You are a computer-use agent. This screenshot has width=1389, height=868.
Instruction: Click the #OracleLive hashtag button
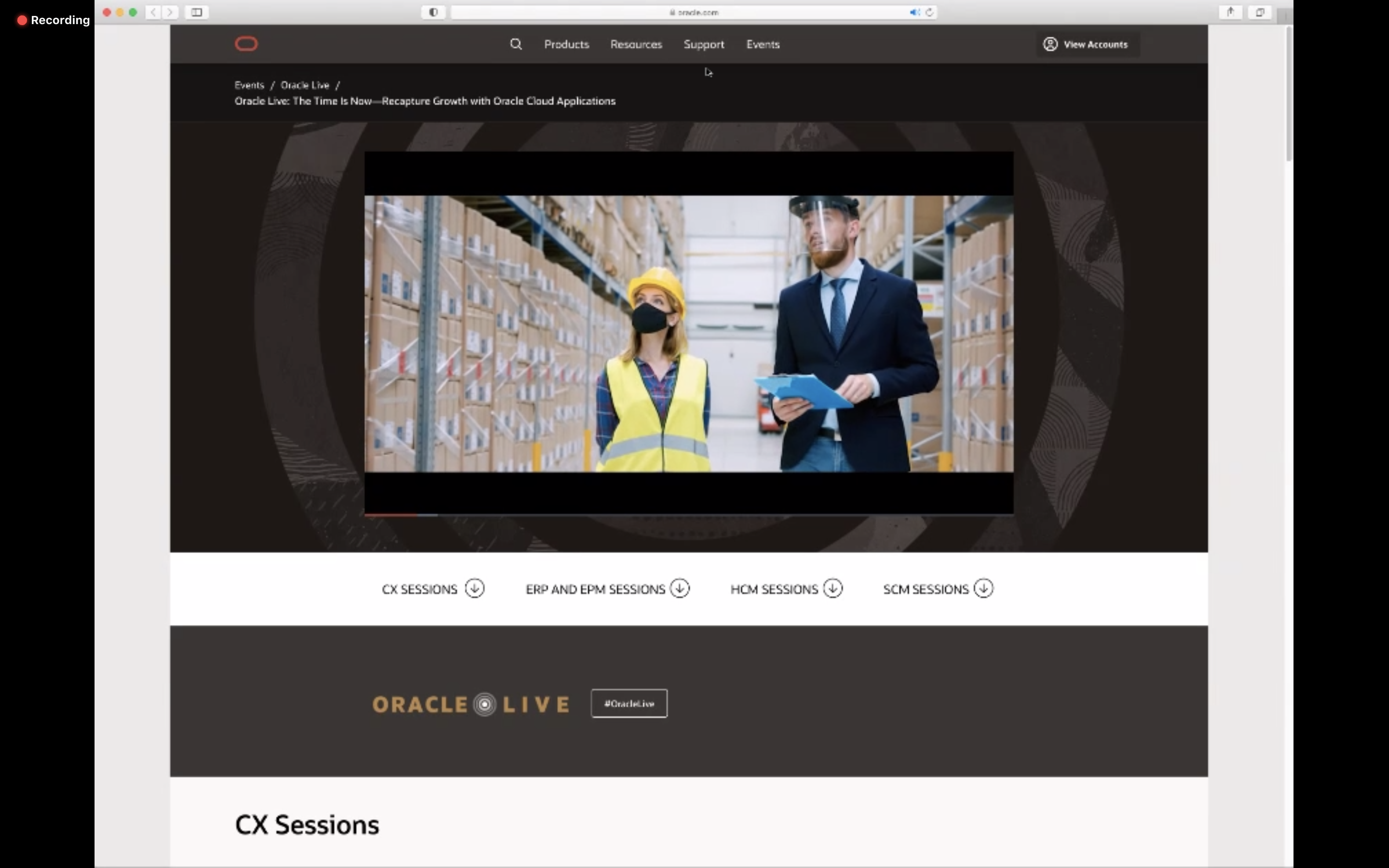coord(629,703)
